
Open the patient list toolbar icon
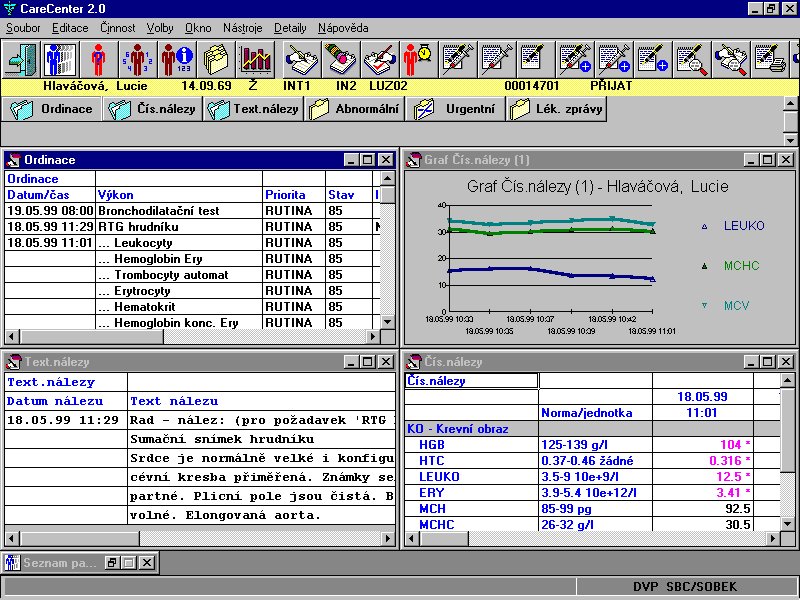click(60, 59)
